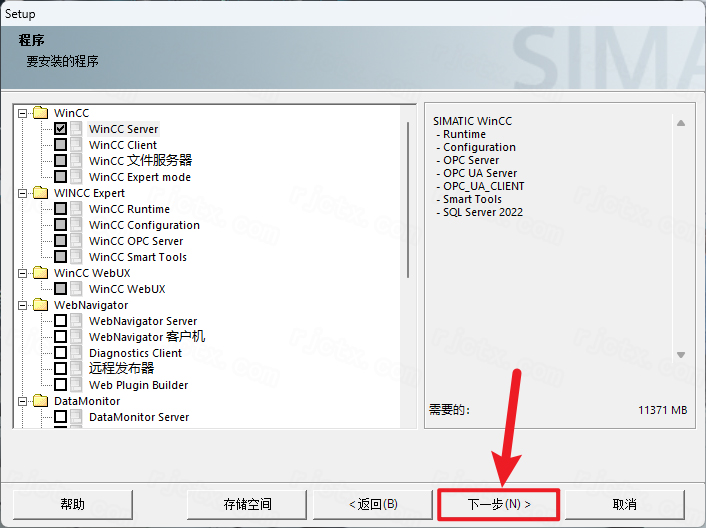
Task: Click the WinCC WebUX folder icon
Action: pyautogui.click(x=40, y=273)
